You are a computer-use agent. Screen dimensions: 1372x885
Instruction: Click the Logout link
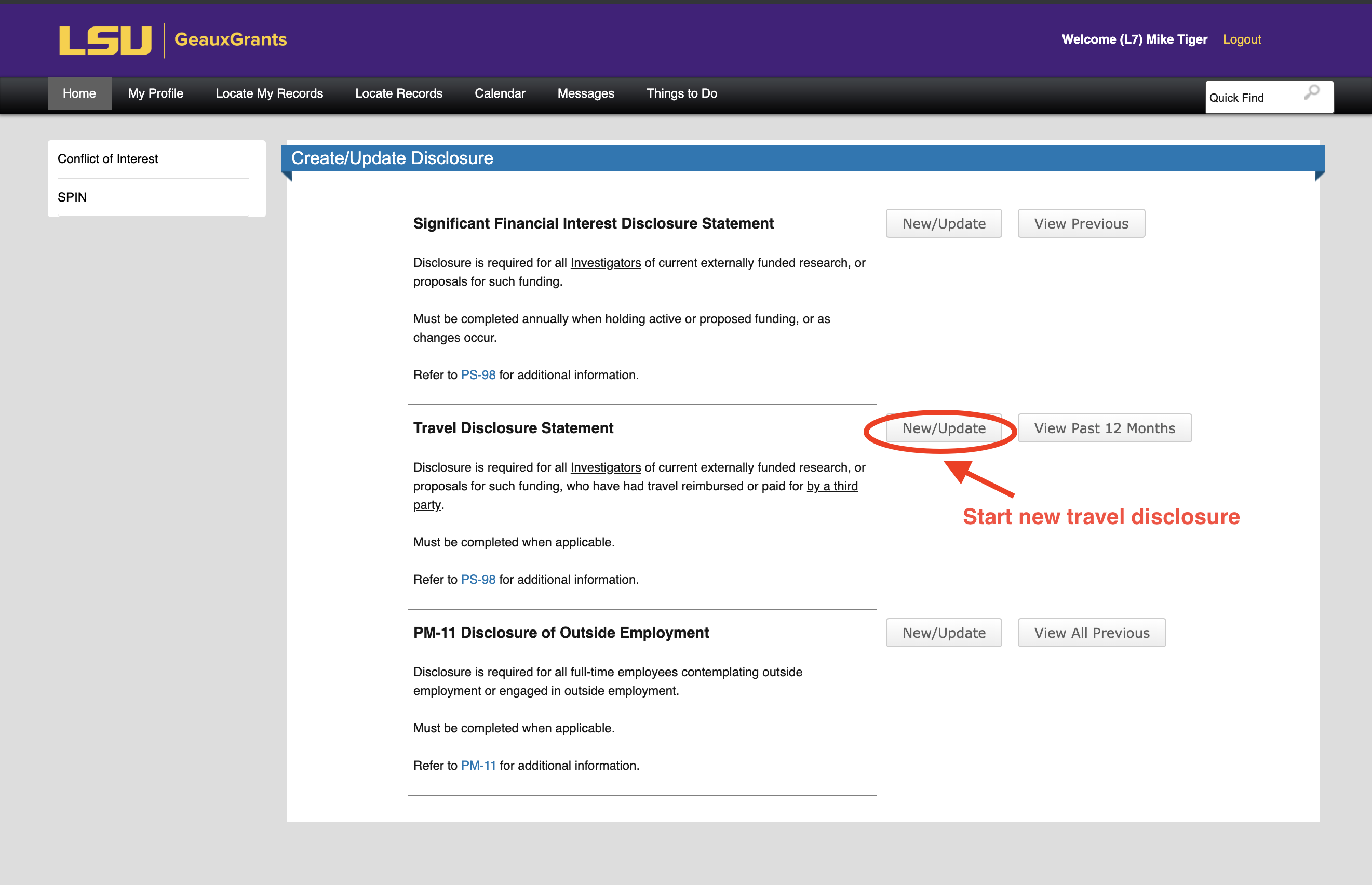point(1242,39)
